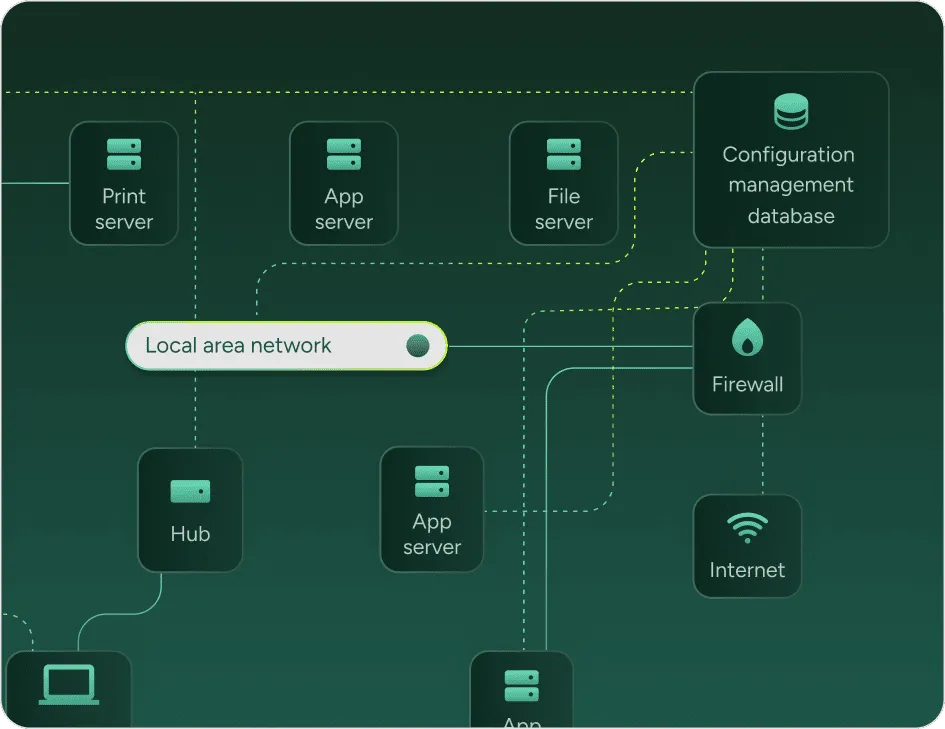Click the Internet wifi signal icon
Image resolution: width=945 pixels, height=729 pixels.
click(747, 528)
